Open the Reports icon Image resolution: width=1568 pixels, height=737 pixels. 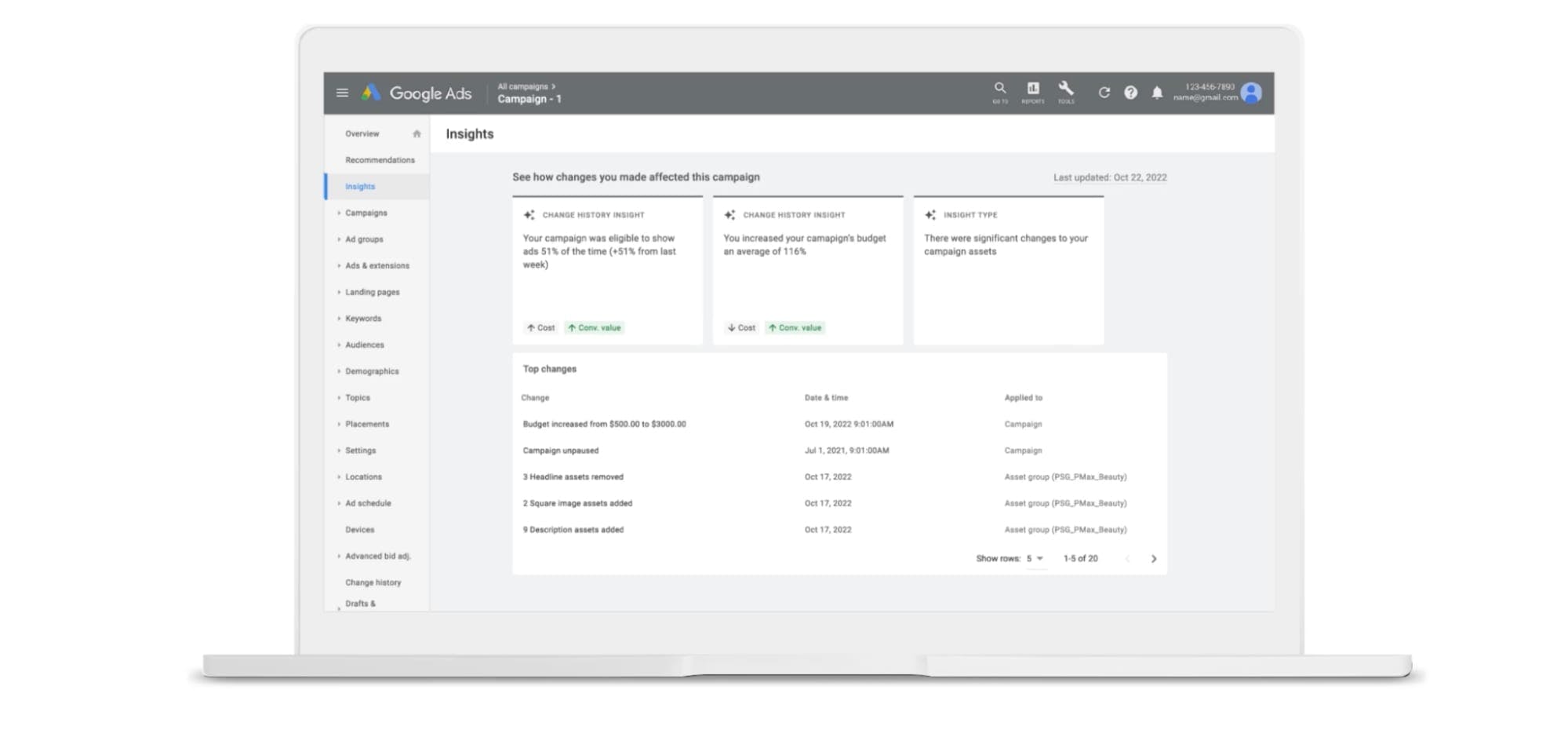point(1032,93)
